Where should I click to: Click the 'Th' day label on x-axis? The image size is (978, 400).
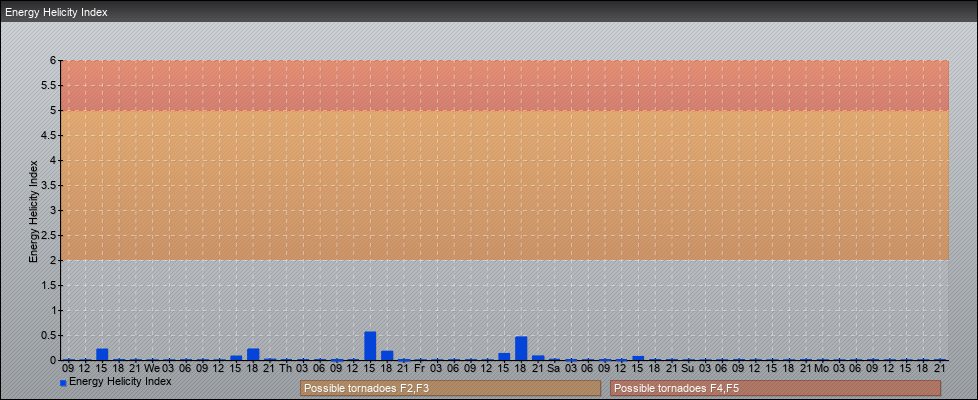tap(286, 368)
